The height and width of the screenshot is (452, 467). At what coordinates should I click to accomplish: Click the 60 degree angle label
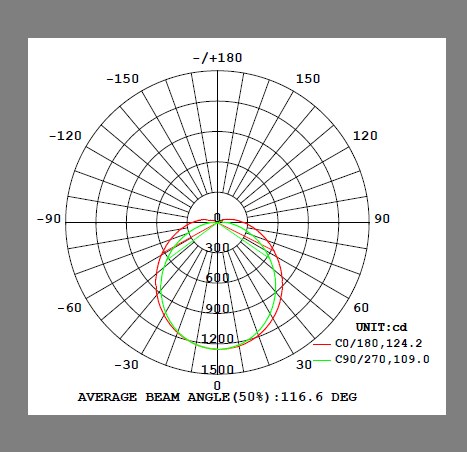pos(361,308)
